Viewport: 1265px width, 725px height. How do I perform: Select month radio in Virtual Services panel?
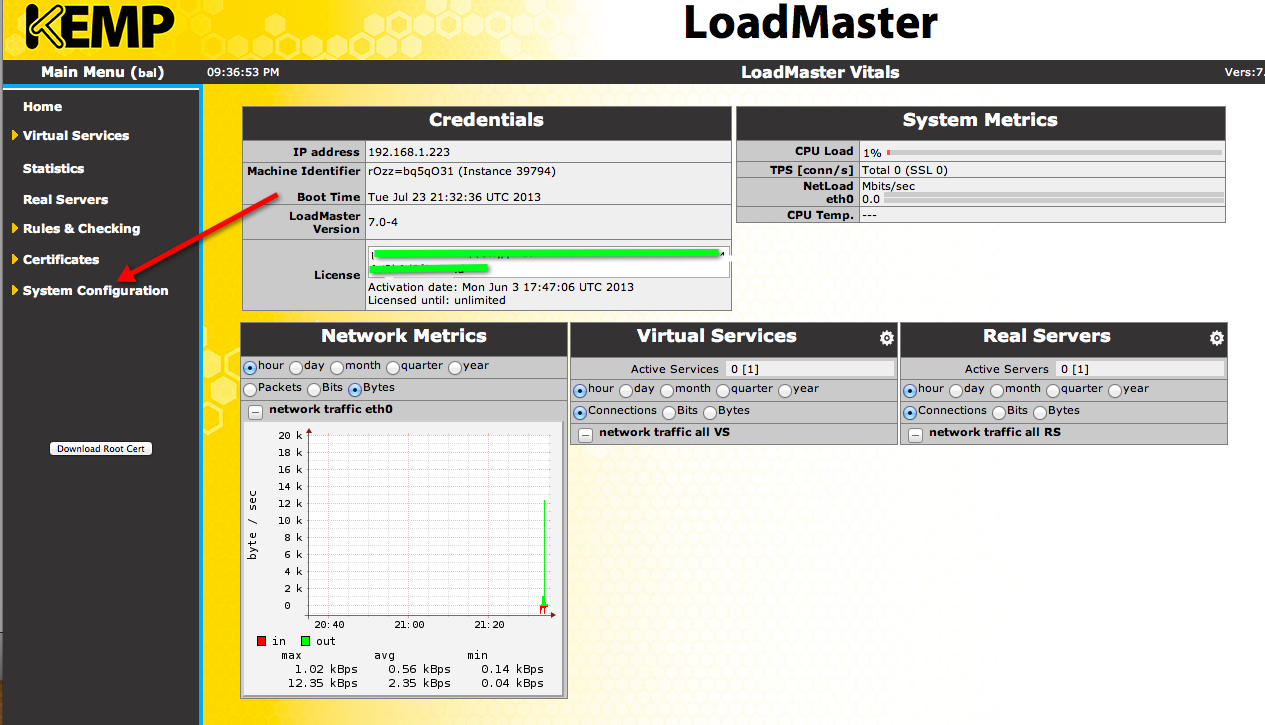tap(667, 390)
